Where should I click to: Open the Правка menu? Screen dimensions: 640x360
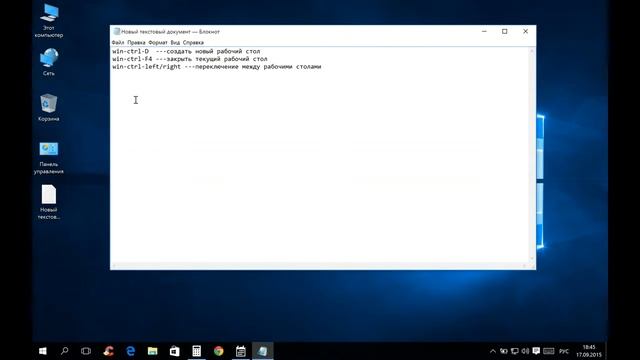[x=136, y=42]
